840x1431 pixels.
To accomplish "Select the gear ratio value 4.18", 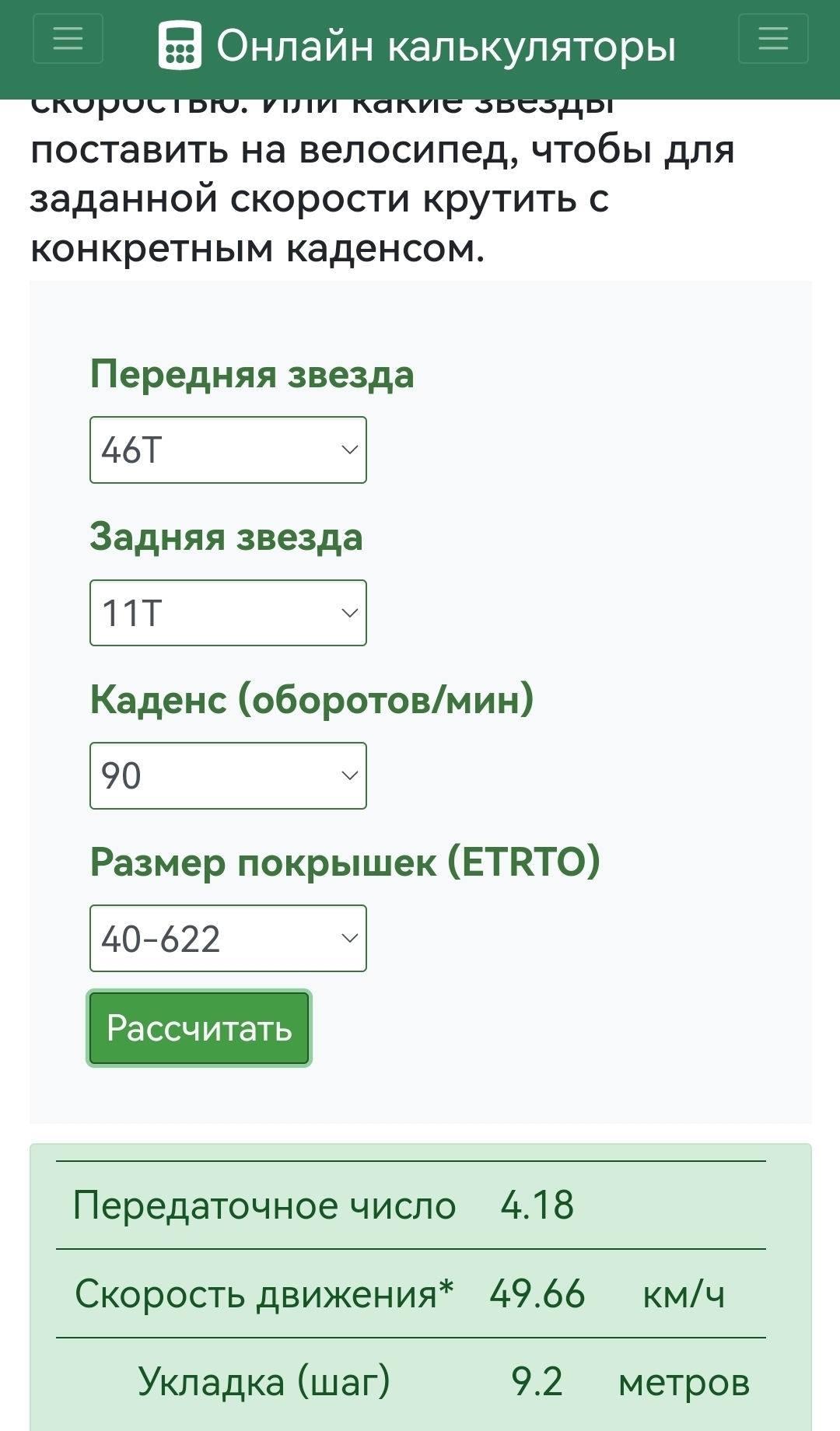I will pyautogui.click(x=537, y=1205).
